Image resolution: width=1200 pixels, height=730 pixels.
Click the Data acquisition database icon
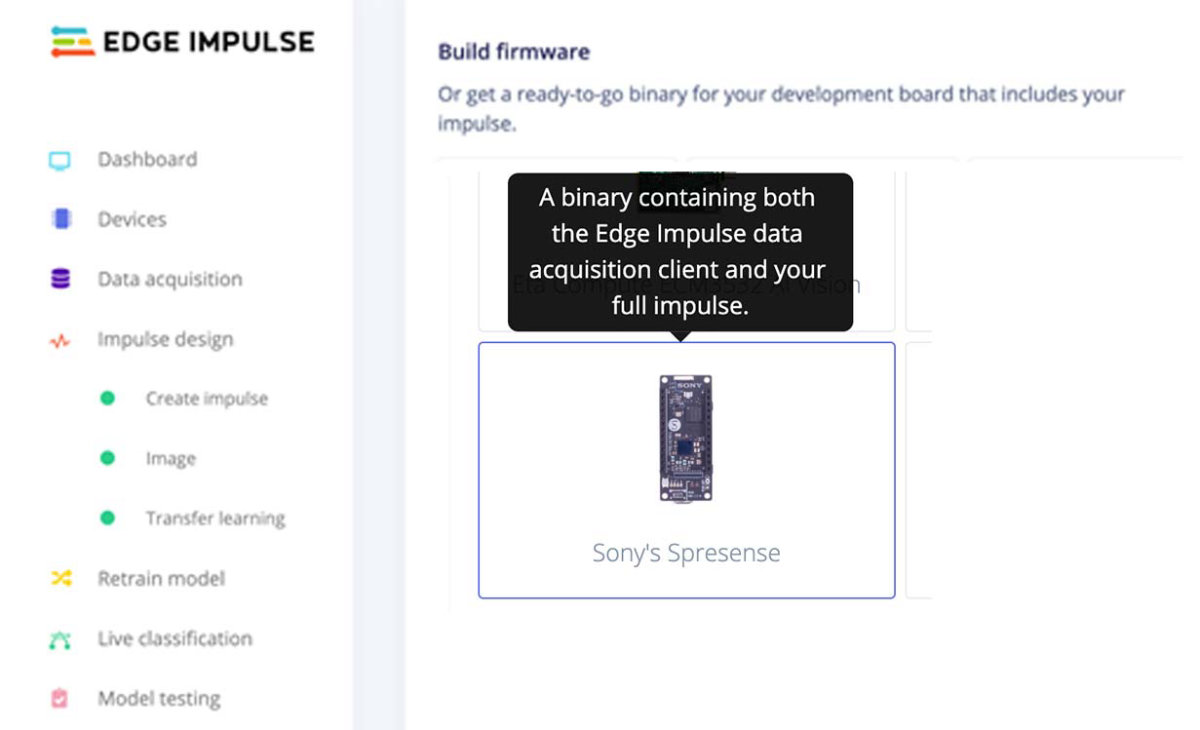[60, 280]
